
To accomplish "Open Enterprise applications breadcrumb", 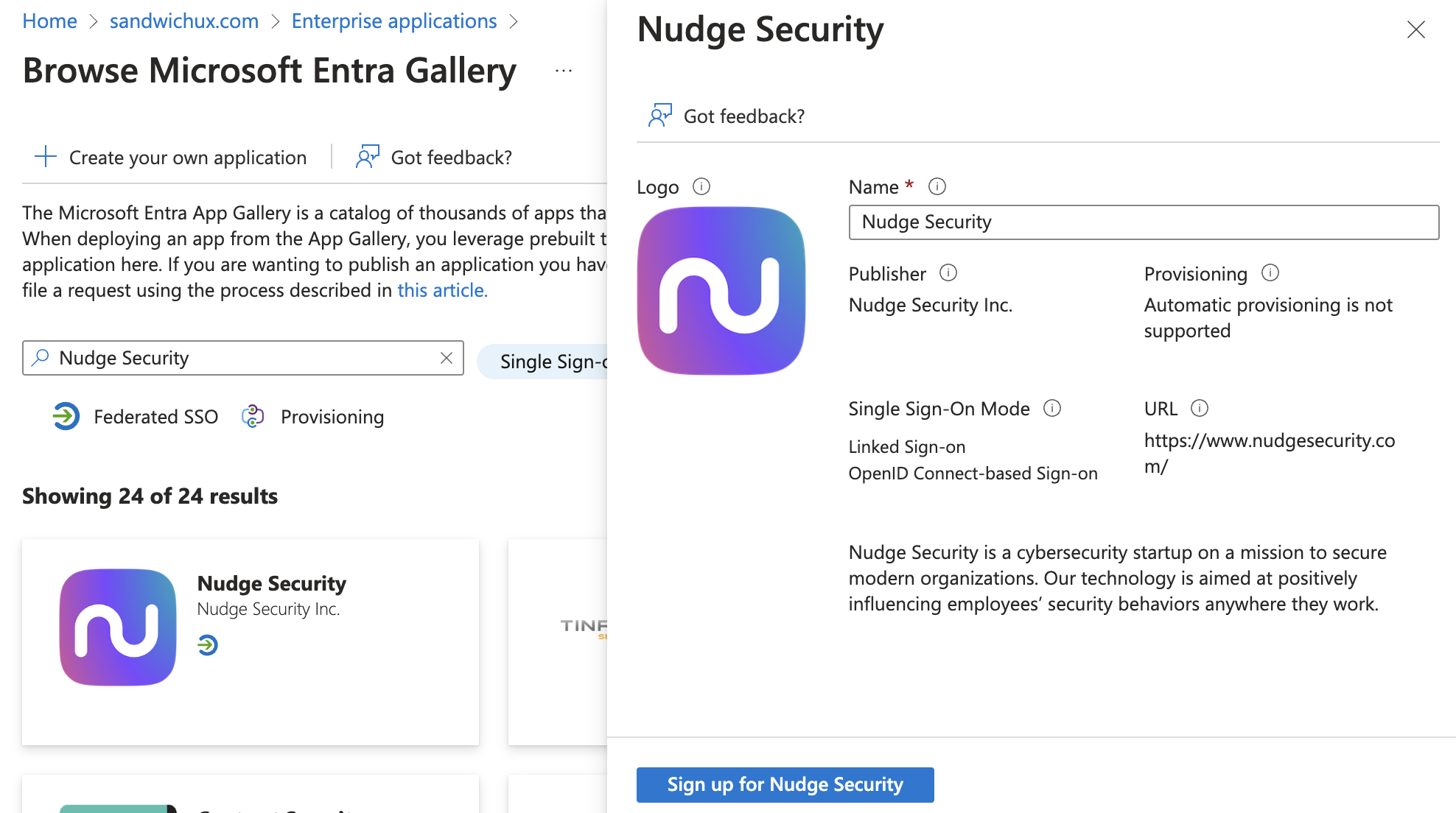I will pyautogui.click(x=394, y=21).
